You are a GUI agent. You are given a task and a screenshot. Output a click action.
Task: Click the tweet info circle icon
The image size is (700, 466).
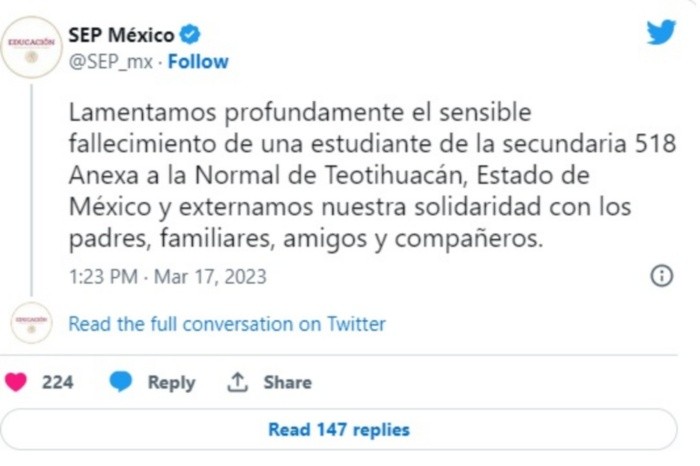[661, 275]
